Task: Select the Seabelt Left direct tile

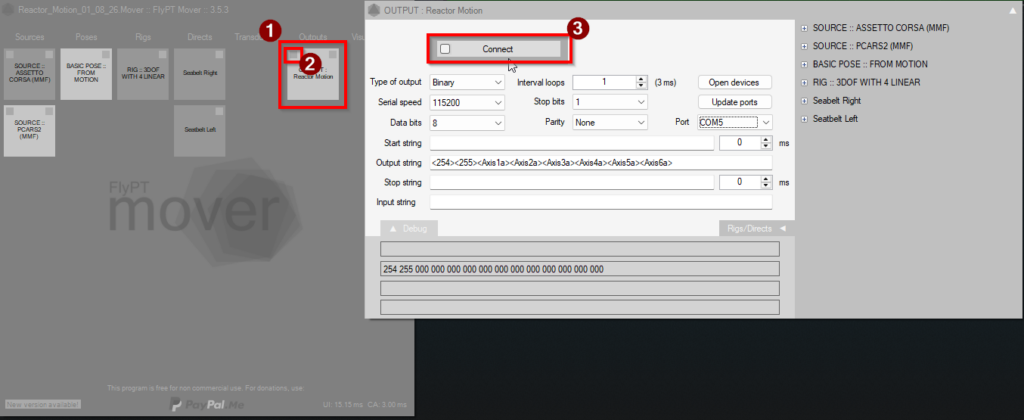Action: pyautogui.click(x=200, y=131)
